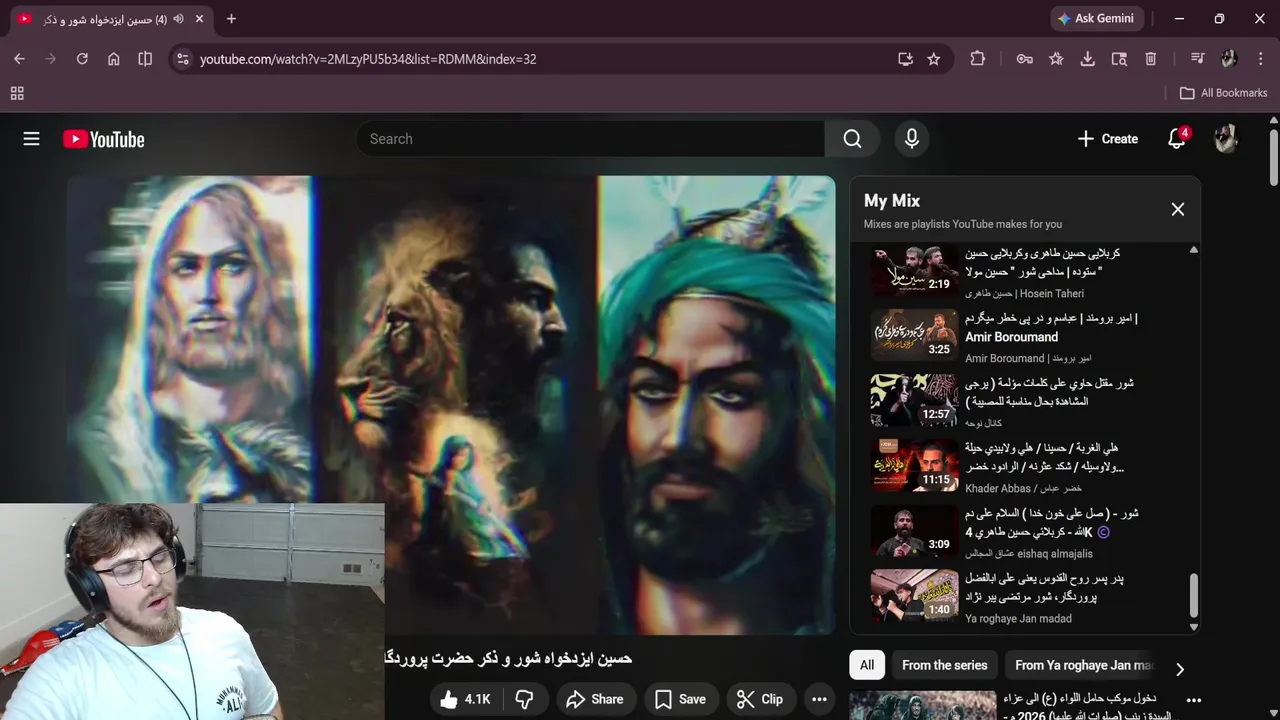Open the browser home page

114,59
